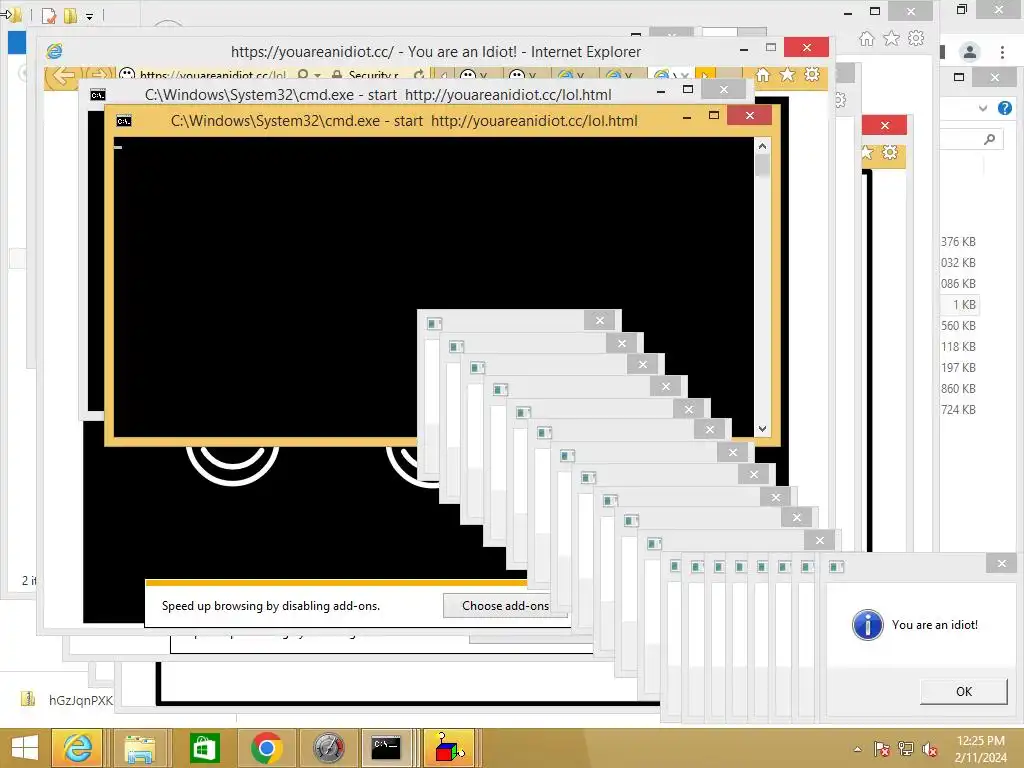This screenshot has height=768, width=1024.
Task: Open File Explorer Help question mark
Action: [x=1005, y=108]
